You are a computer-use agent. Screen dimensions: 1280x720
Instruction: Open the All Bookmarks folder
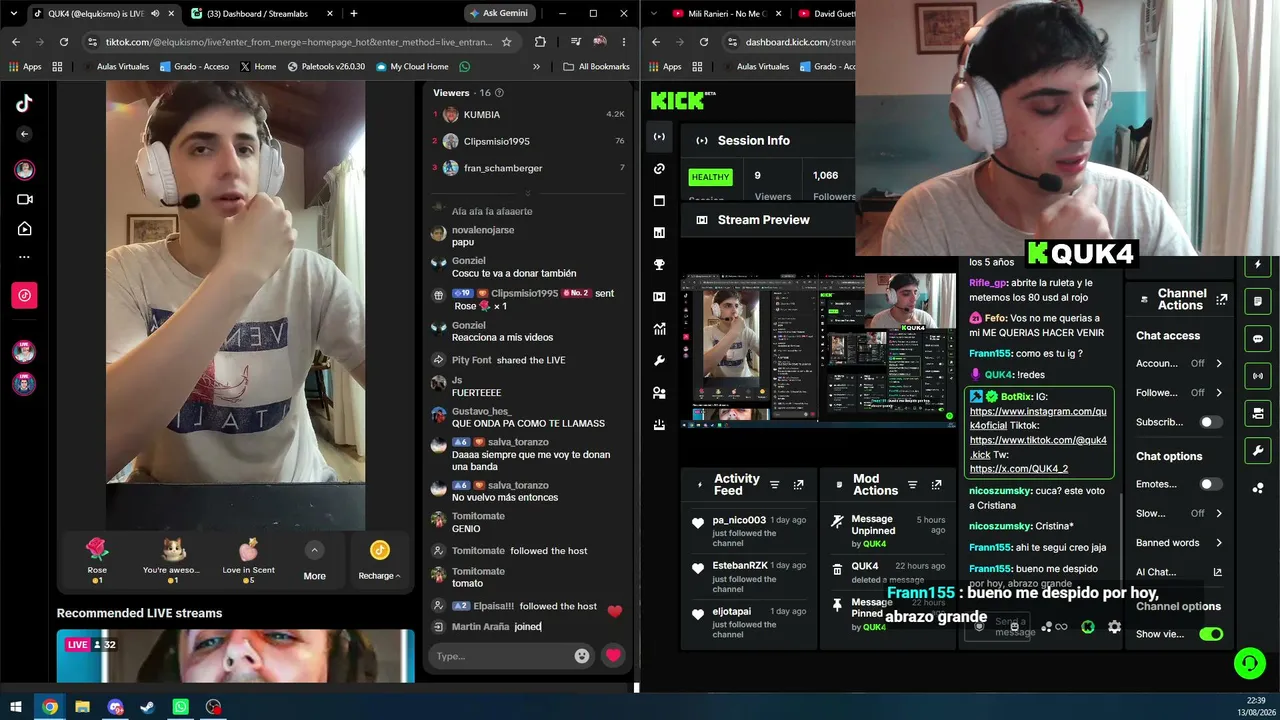pos(596,67)
